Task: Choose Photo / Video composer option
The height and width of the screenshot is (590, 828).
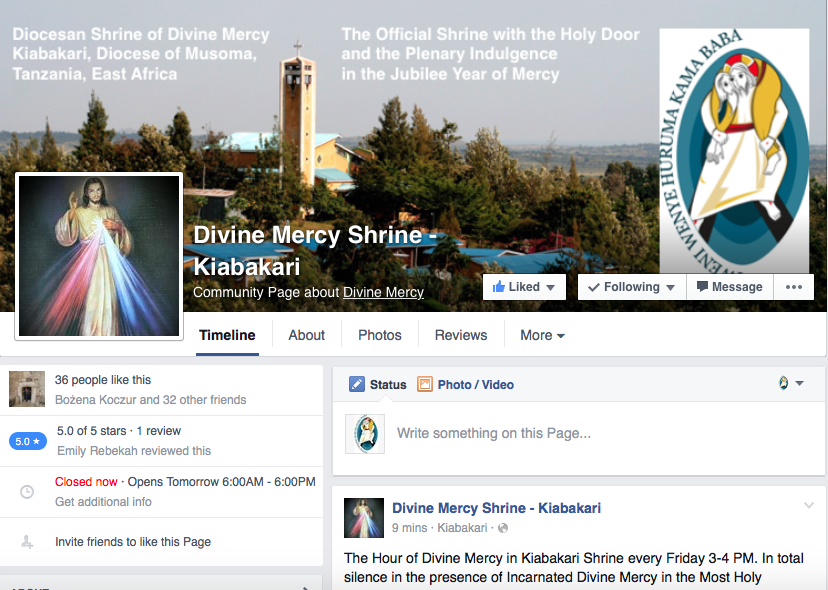Action: click(x=465, y=385)
